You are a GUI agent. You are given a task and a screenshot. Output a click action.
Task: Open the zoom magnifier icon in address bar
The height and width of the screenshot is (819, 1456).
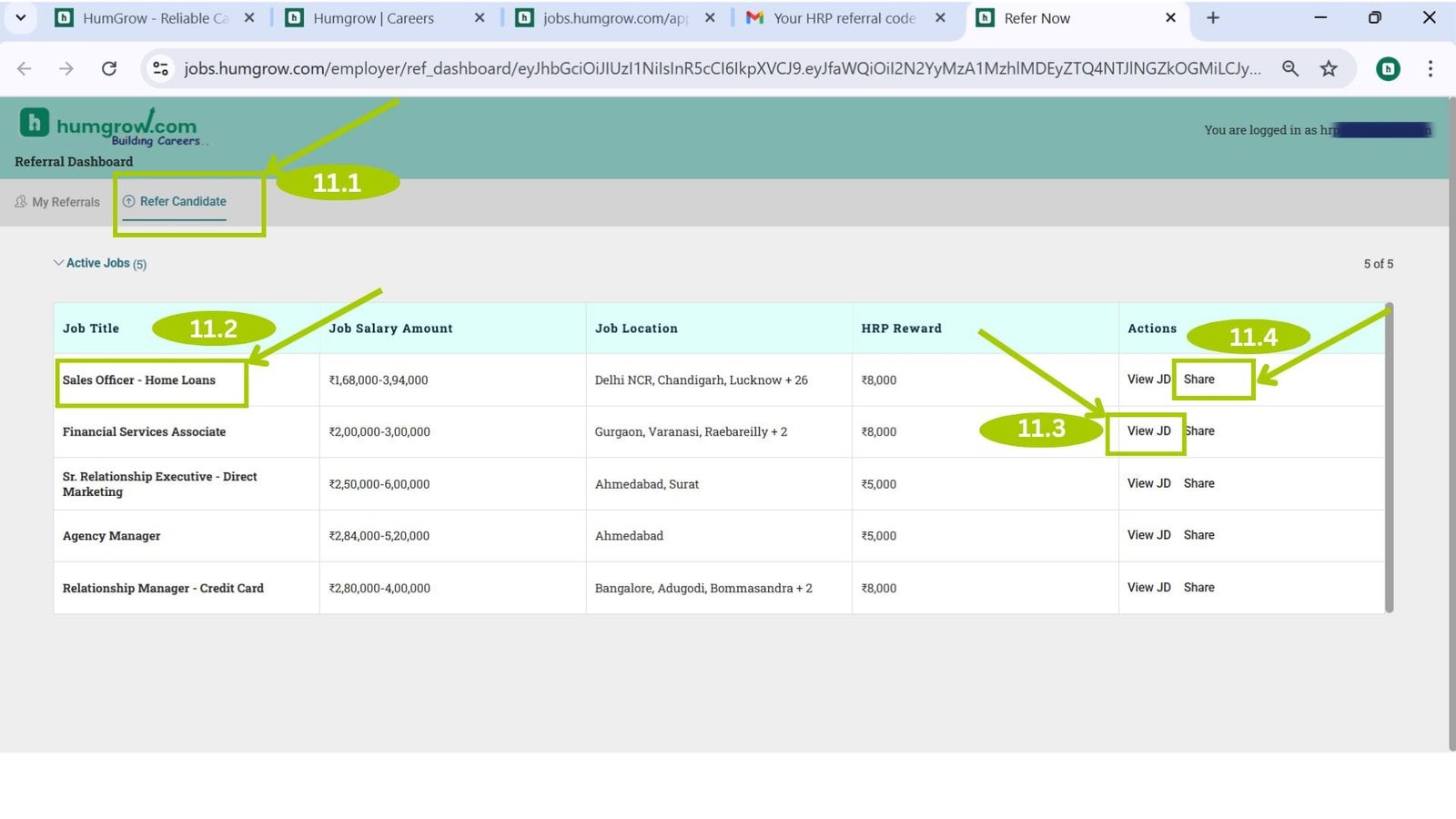point(1289,68)
